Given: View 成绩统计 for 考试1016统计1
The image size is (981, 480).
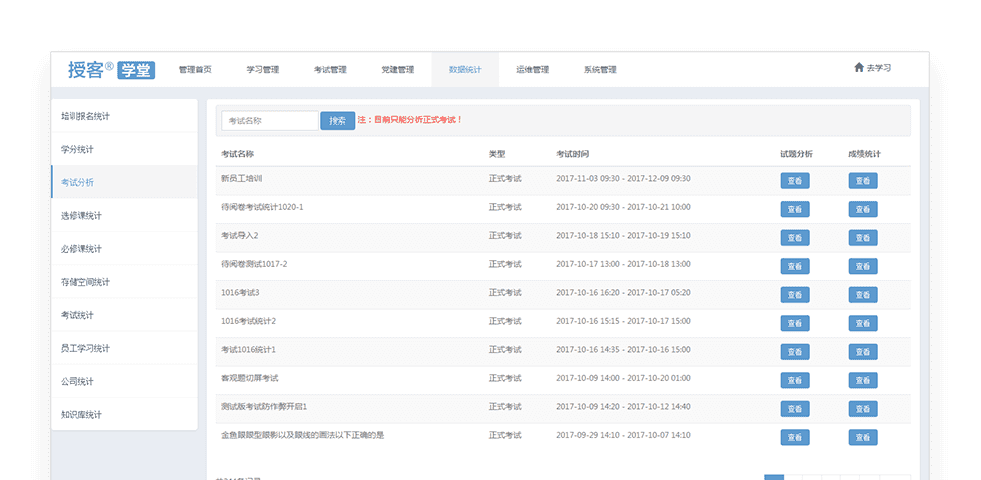Looking at the screenshot, I should click(863, 352).
